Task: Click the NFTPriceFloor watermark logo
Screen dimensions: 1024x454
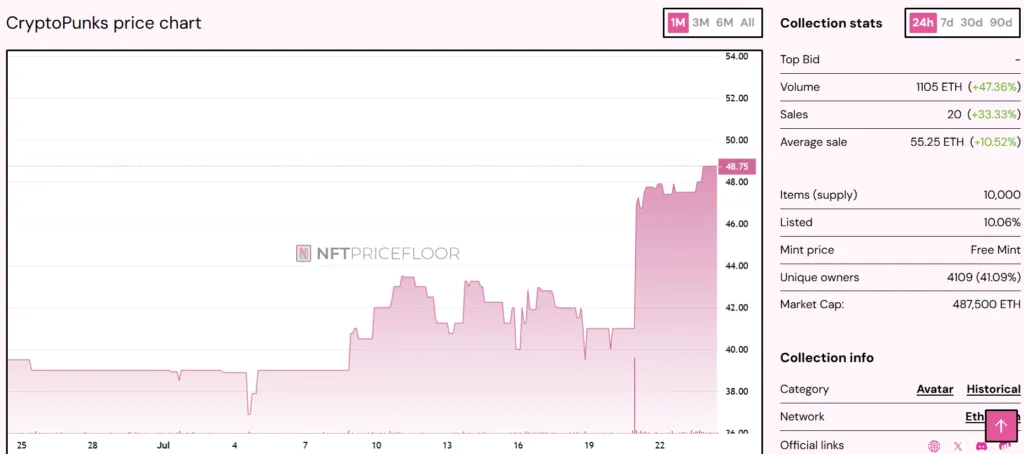Action: 378,254
